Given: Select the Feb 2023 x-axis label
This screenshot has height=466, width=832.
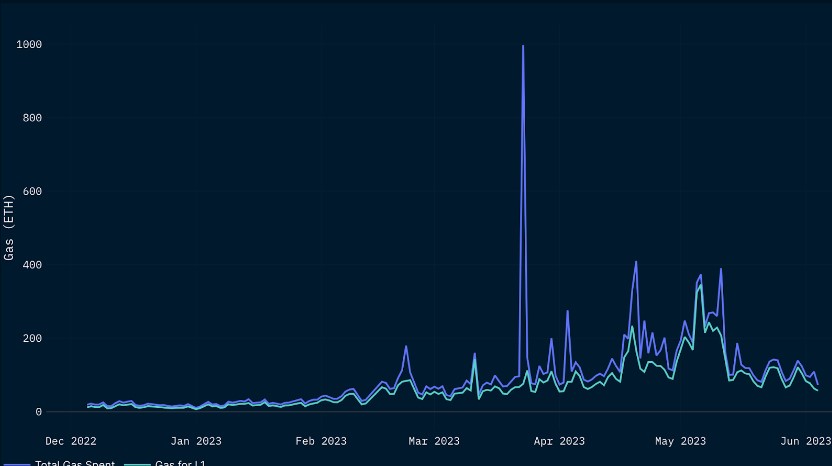Looking at the screenshot, I should tap(321, 440).
